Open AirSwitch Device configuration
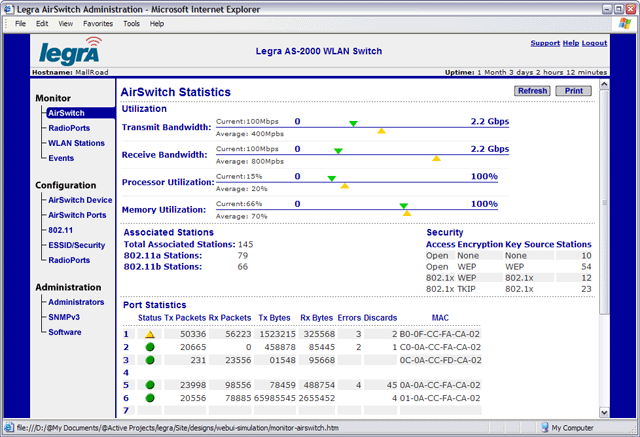The height and width of the screenshot is (437, 640). click(80, 200)
